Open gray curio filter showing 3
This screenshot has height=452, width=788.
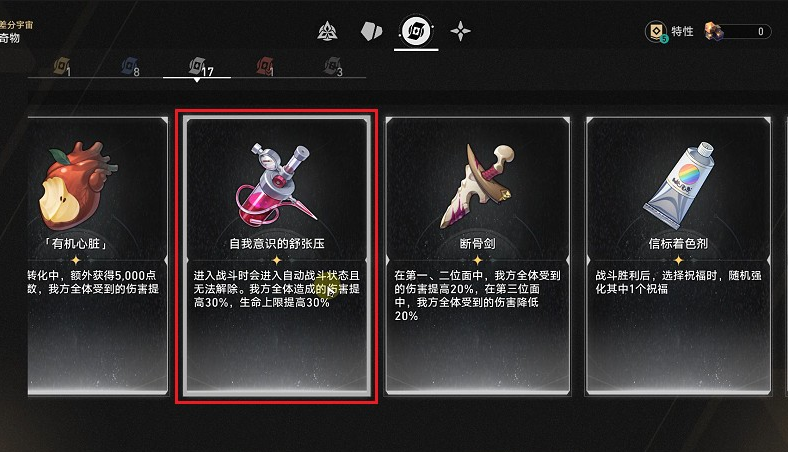pos(333,66)
